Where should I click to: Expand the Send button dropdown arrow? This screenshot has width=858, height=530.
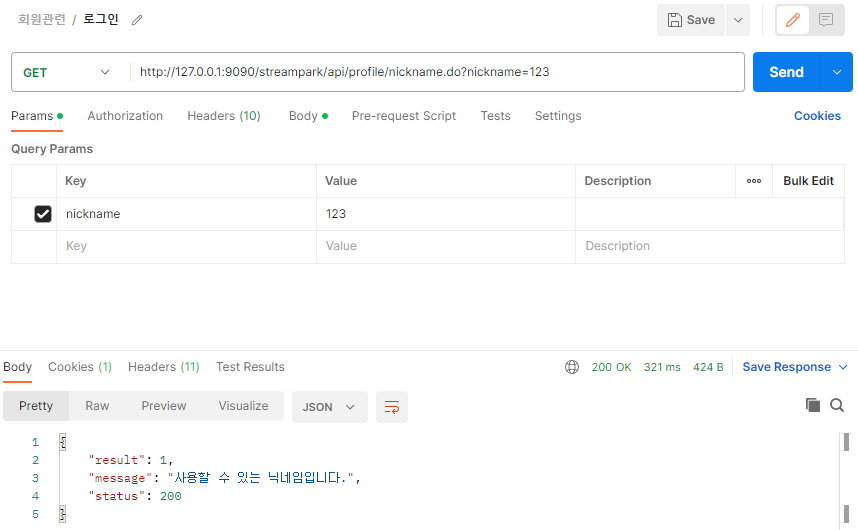(837, 72)
